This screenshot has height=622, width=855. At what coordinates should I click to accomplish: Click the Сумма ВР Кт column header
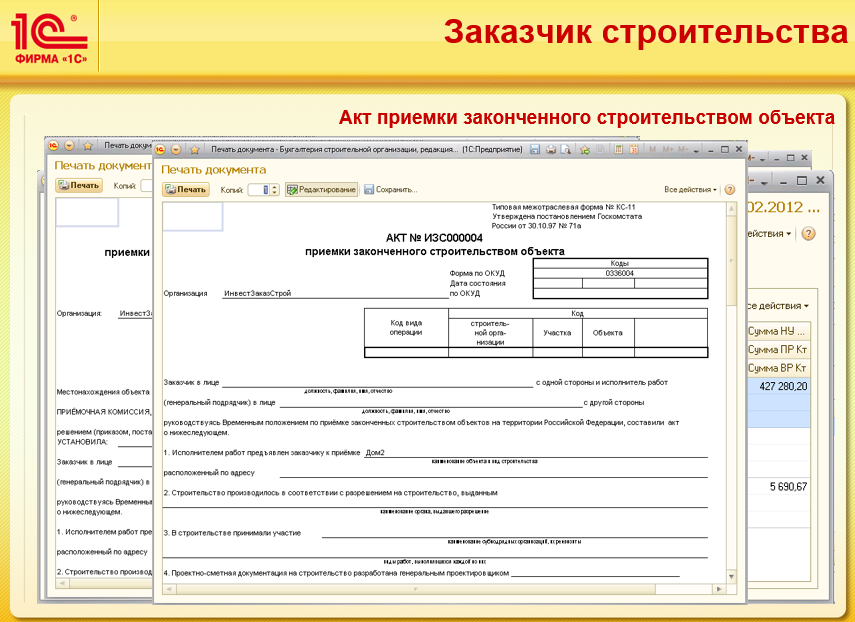click(778, 368)
